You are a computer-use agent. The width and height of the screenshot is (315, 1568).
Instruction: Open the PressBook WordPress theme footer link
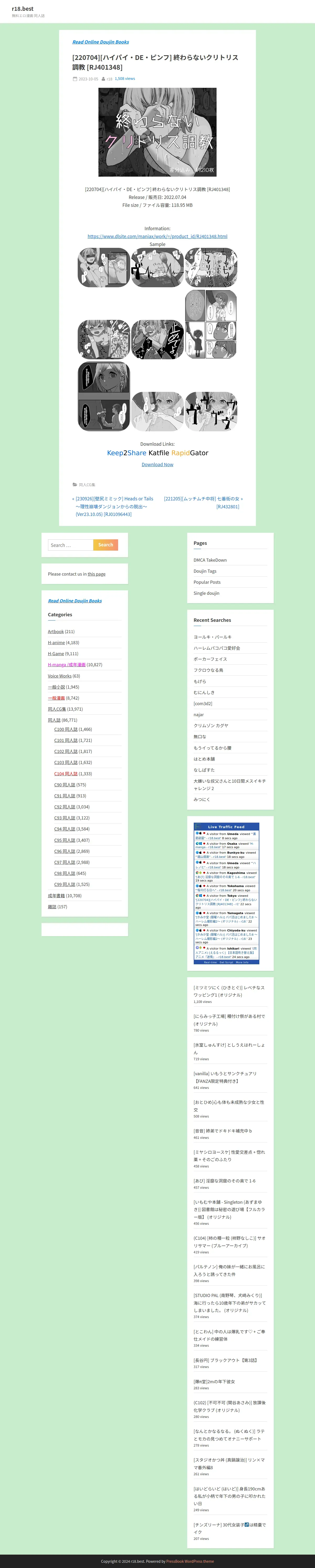[190, 1561]
